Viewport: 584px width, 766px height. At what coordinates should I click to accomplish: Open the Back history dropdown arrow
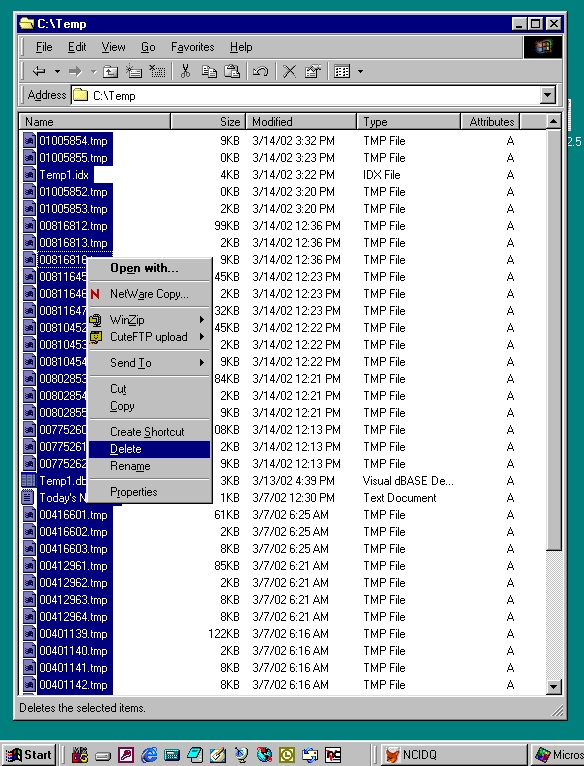click(x=57, y=72)
